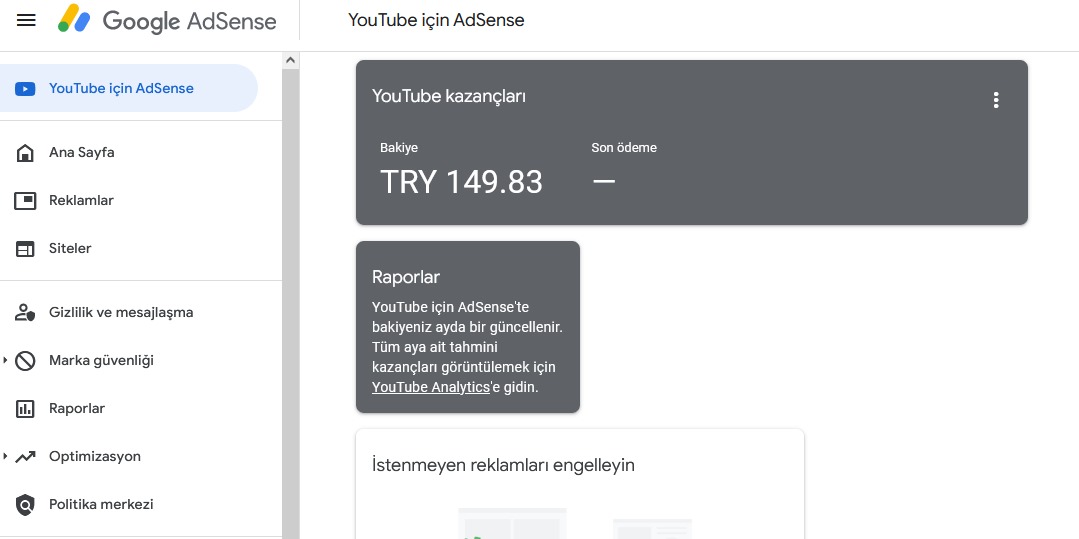The image size is (1079, 539).
Task: Click the Marka güvenliği block icon
Action: (x=25, y=361)
